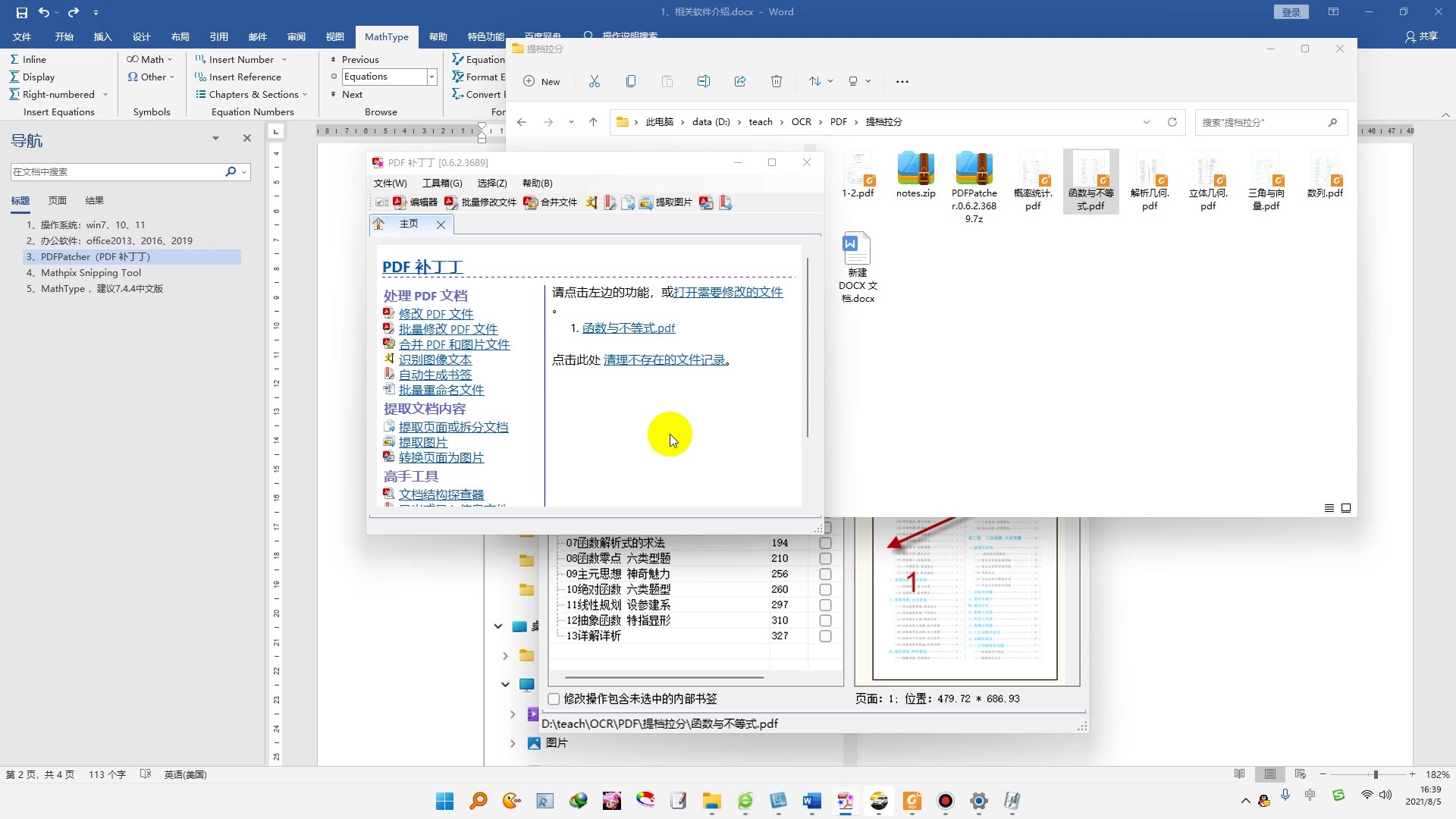Click the 合并 PDF 和图片文件 link
The width and height of the screenshot is (1456, 819).
click(454, 344)
